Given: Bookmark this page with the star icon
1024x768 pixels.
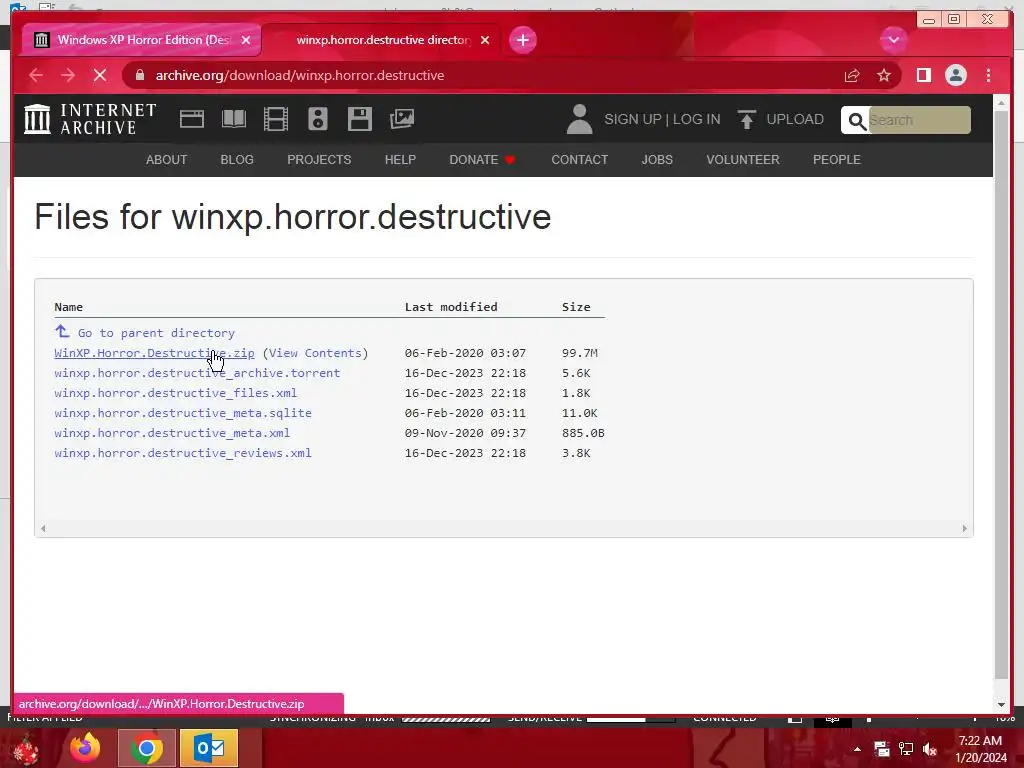Looking at the screenshot, I should (x=884, y=76).
